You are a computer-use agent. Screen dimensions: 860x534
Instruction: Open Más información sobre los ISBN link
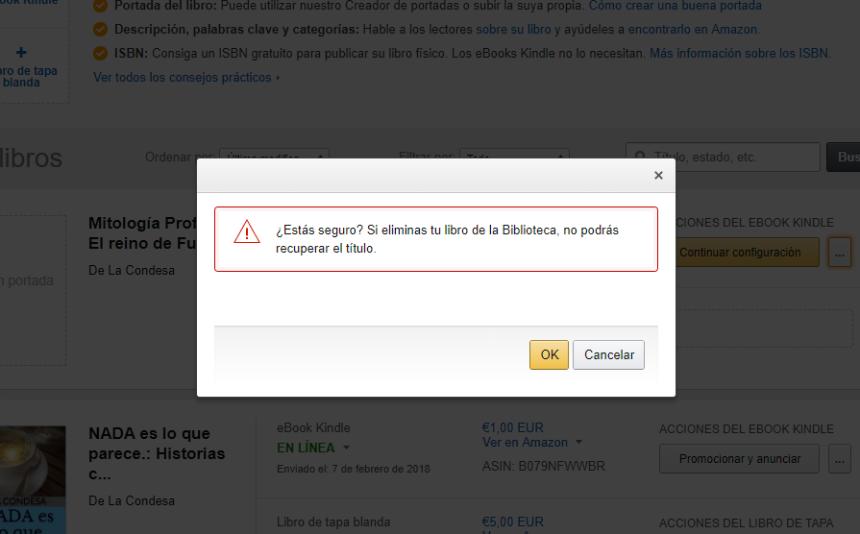[739, 52]
